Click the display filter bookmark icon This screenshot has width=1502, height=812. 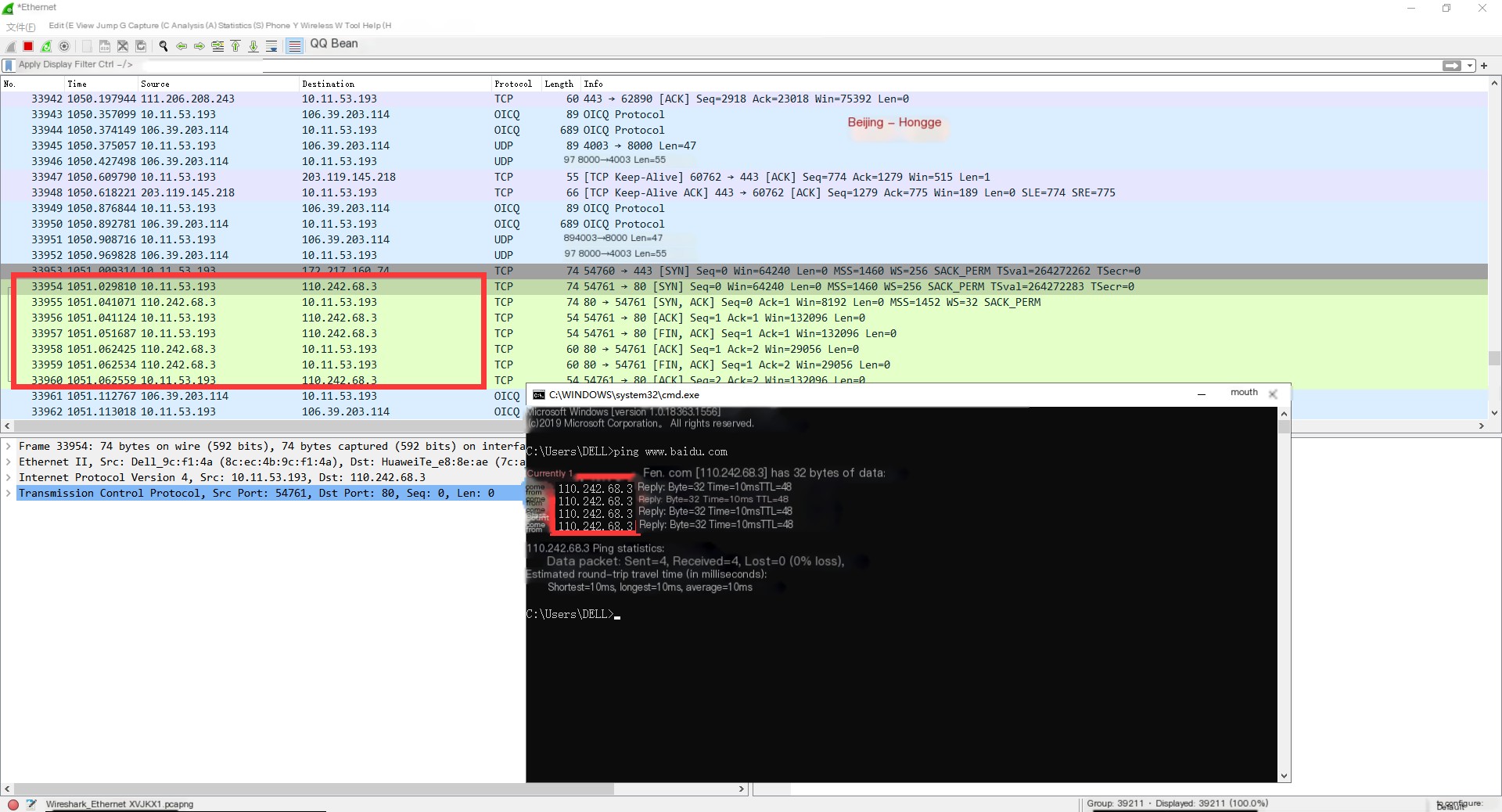[9, 65]
